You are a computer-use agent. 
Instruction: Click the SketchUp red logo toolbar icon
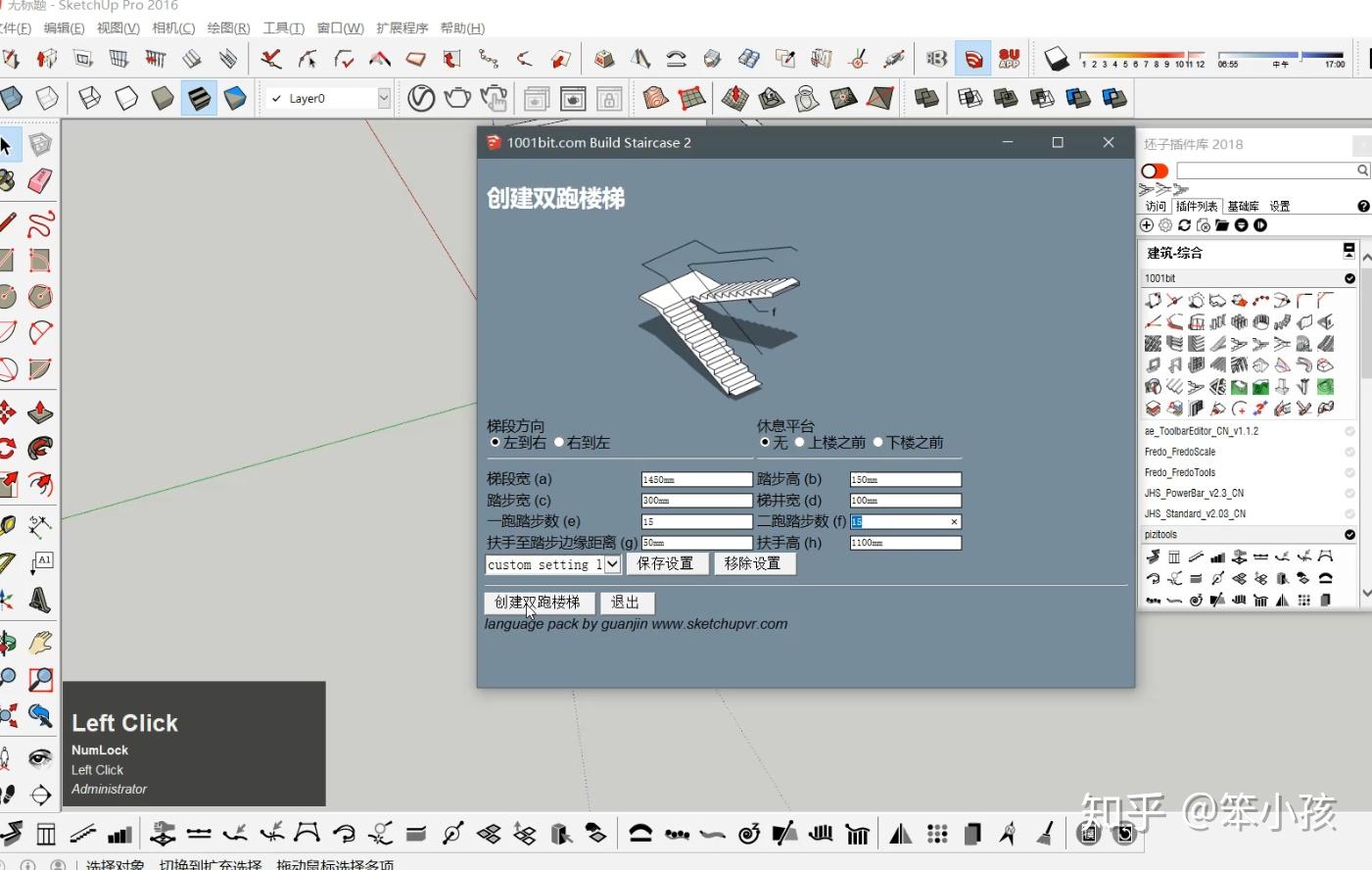click(973, 59)
